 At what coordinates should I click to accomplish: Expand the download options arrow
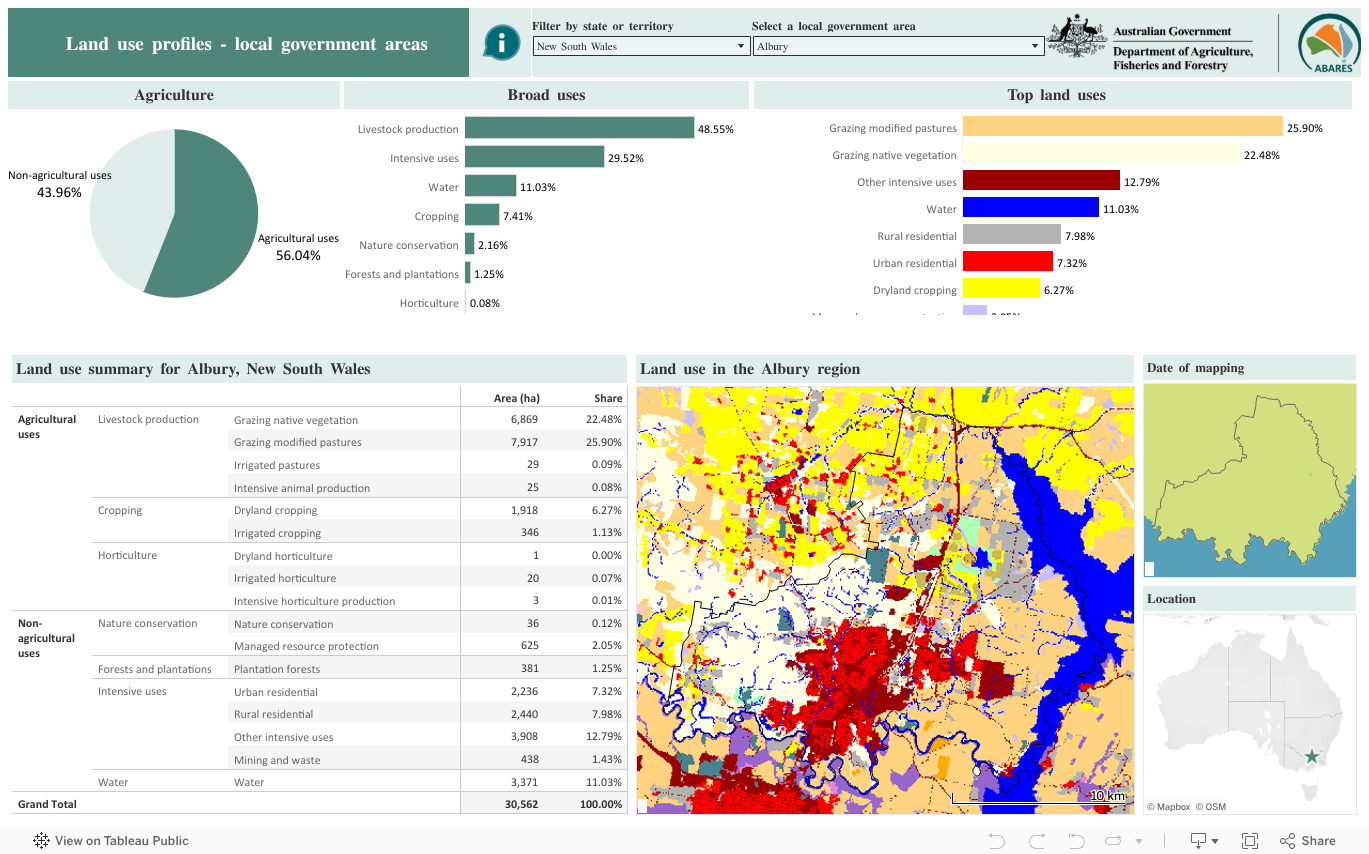[1215, 842]
